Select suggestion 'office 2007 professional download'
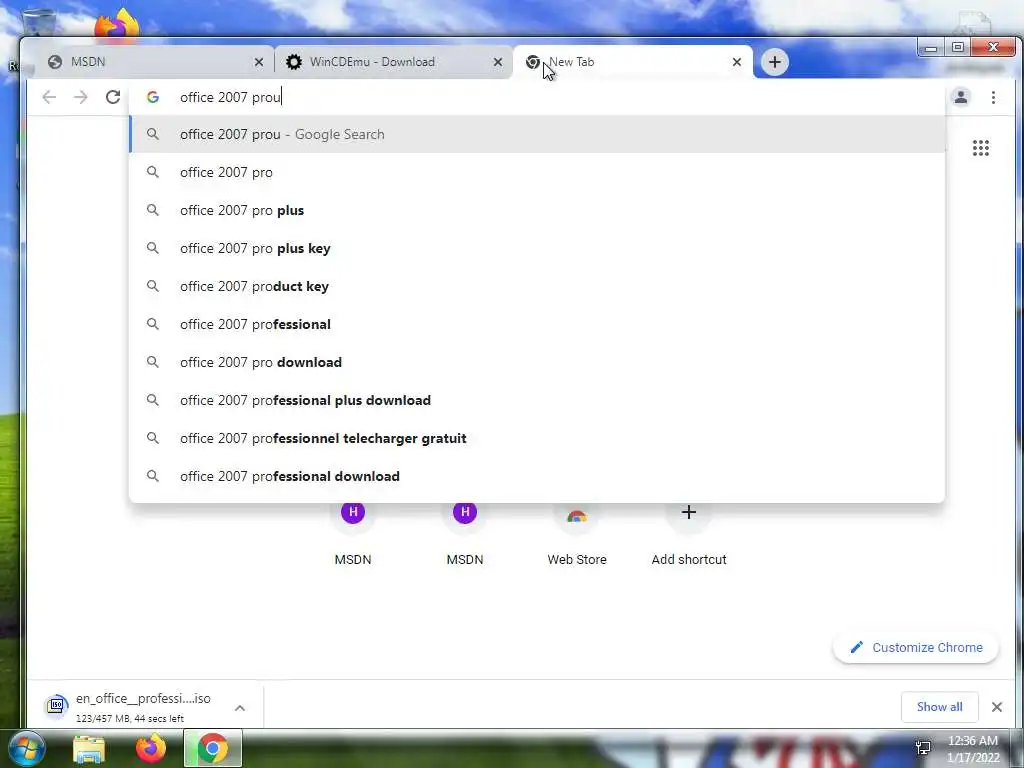Viewport: 1024px width, 768px height. click(x=537, y=476)
